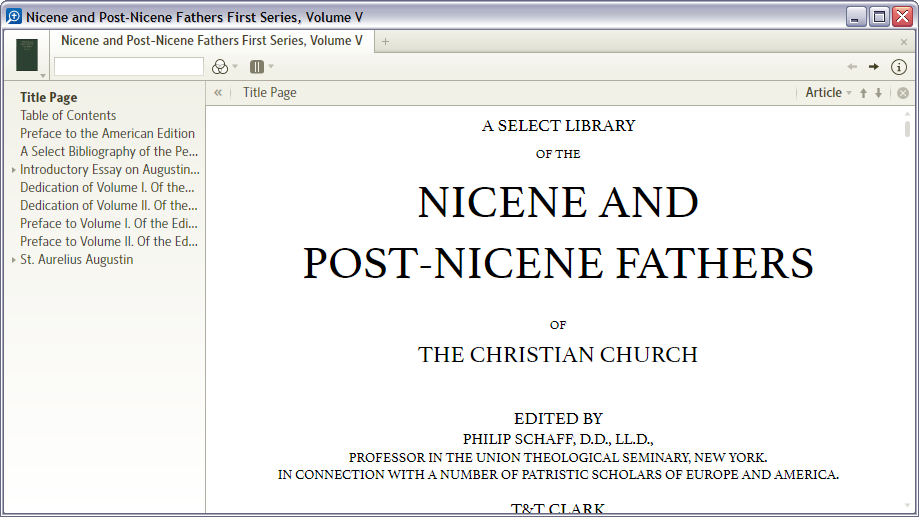Viewport: 919px width, 517px height.
Task: Close the panel tab with X
Action: [x=904, y=42]
